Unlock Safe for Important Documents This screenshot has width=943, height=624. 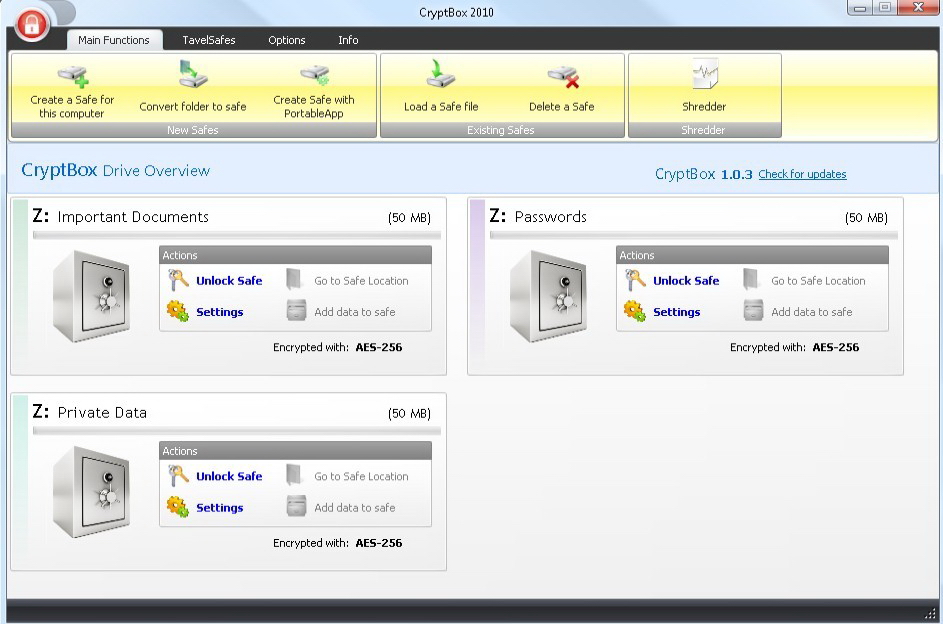[228, 281]
